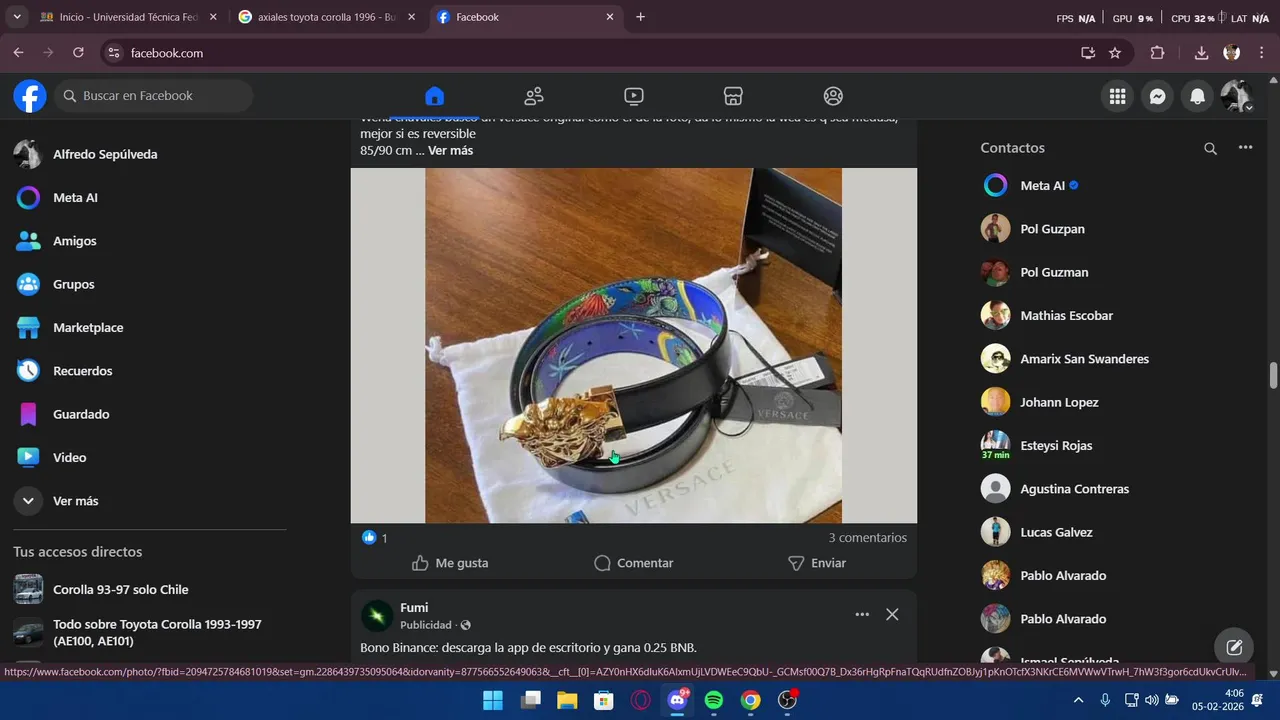Open chat with Amarix San Swanderes

tap(1117, 359)
